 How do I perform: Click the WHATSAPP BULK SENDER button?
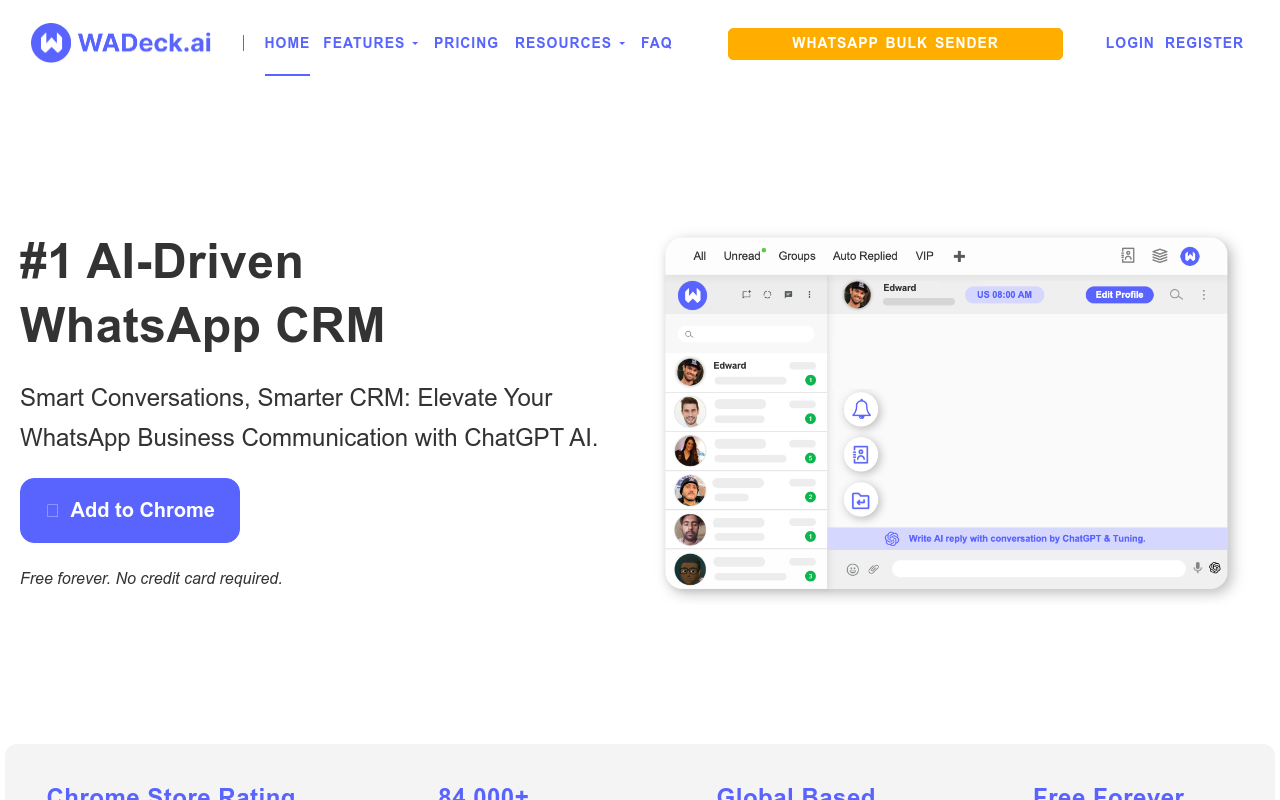[895, 44]
